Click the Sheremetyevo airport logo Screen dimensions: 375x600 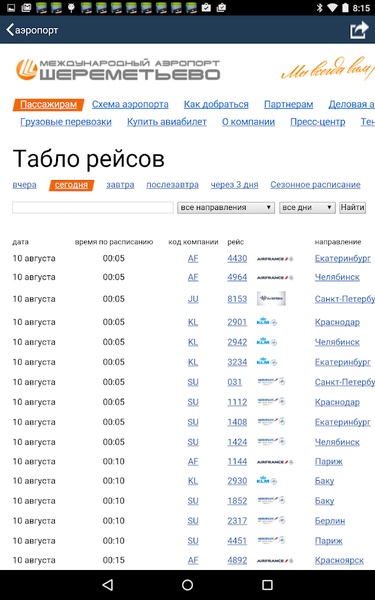click(x=118, y=70)
